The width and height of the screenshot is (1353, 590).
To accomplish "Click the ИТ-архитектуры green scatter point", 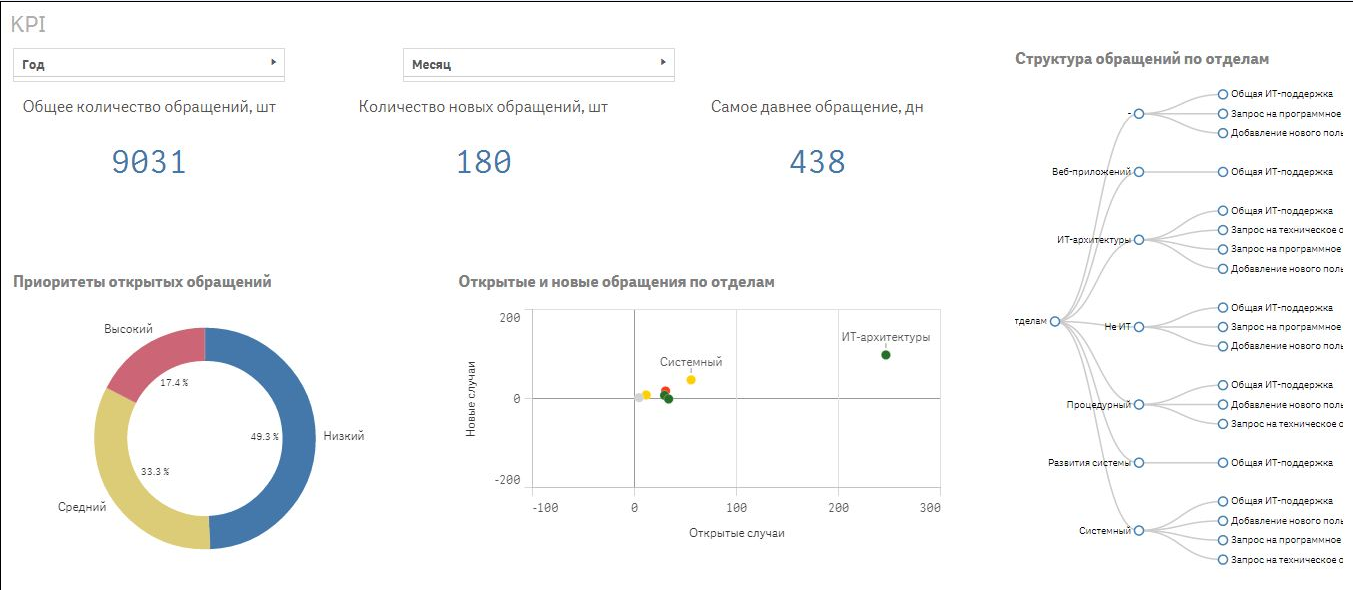I will pos(885,355).
